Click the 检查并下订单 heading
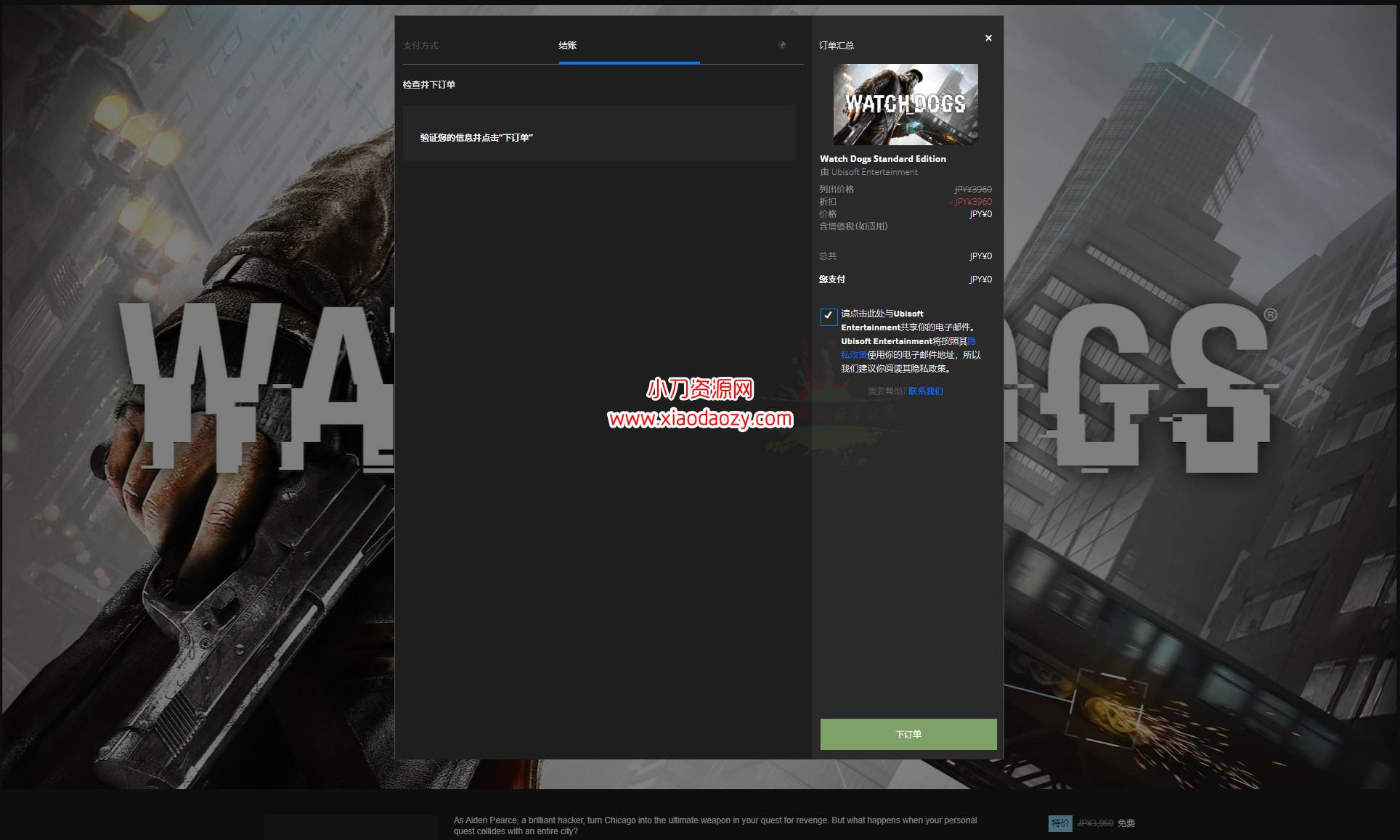Screen dimensions: 1400x840 pos(429,84)
